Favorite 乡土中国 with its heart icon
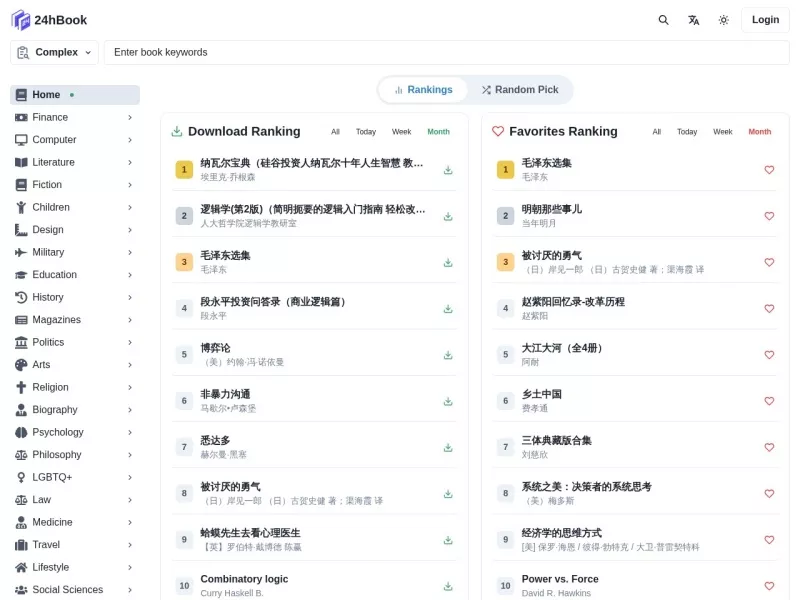 (x=769, y=401)
